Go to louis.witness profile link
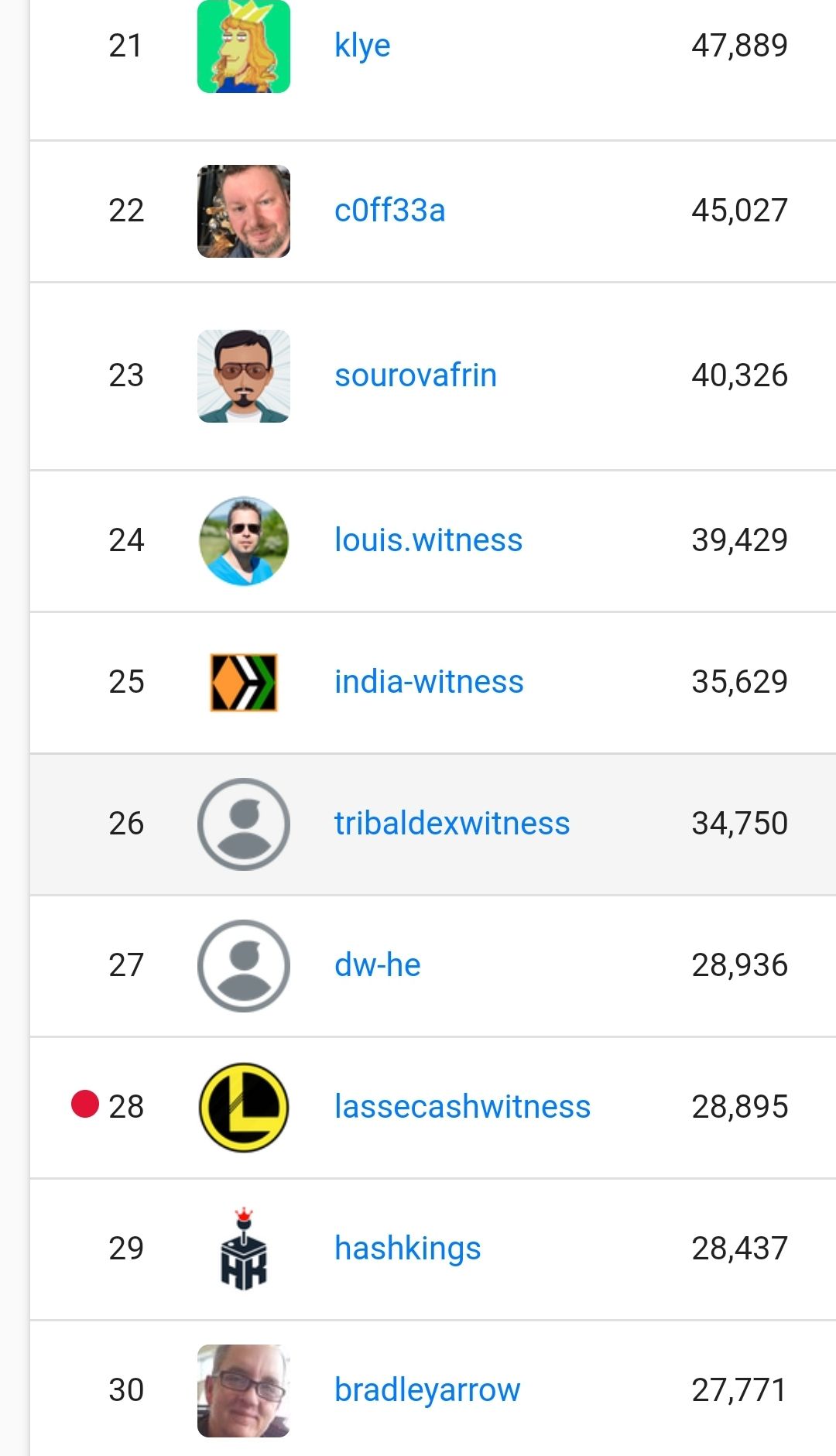 tap(429, 540)
